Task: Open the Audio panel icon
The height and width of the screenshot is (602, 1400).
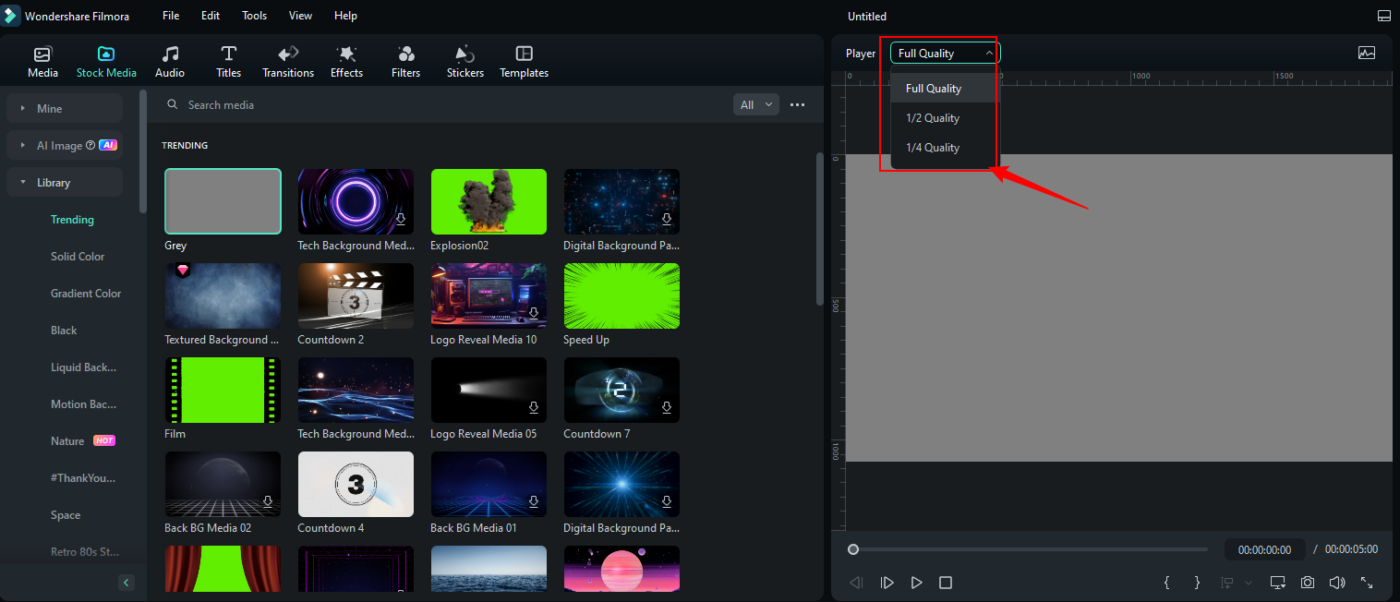Action: [x=170, y=61]
